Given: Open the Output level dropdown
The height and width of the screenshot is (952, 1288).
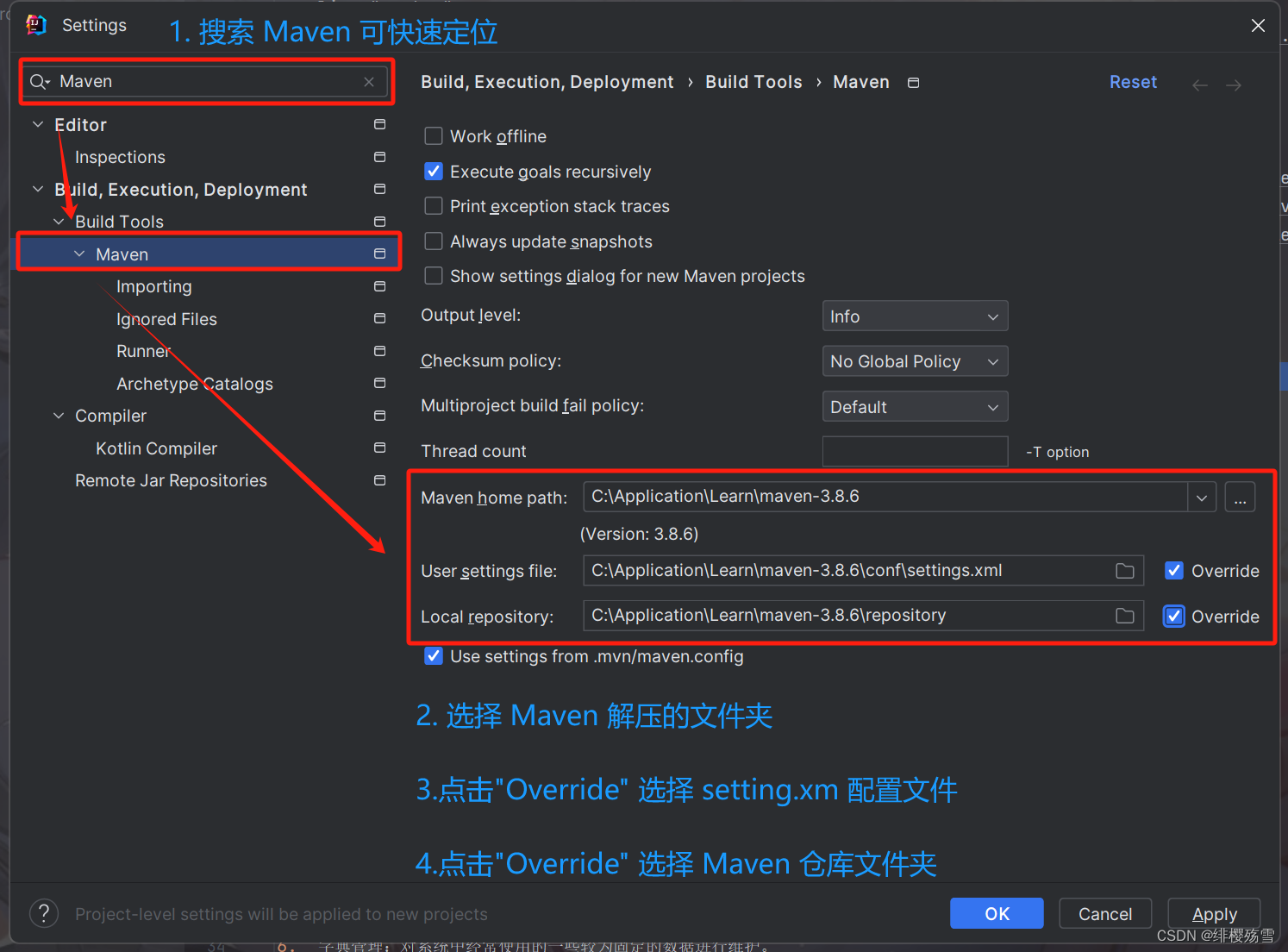Looking at the screenshot, I should (915, 316).
